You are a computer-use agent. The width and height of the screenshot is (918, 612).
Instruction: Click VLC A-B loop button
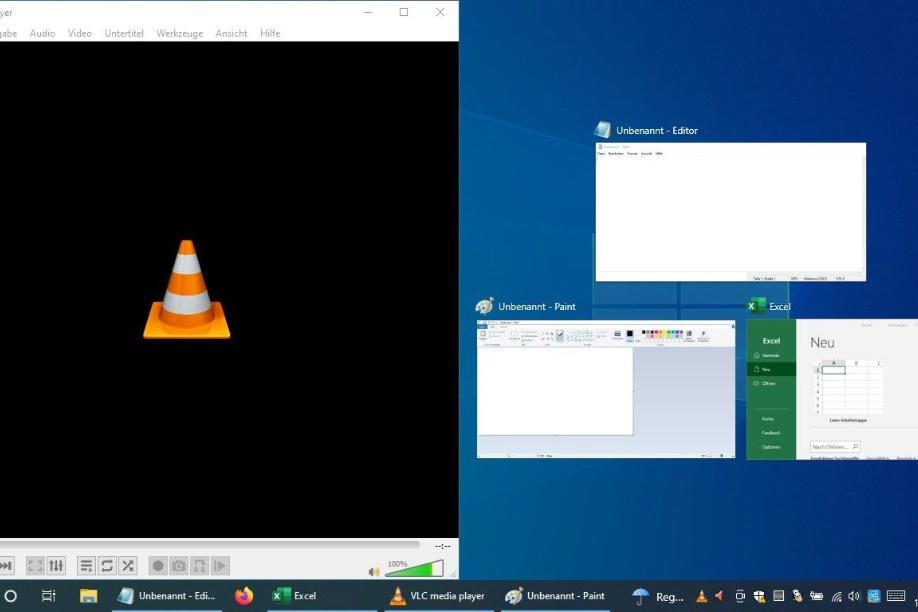click(x=200, y=566)
